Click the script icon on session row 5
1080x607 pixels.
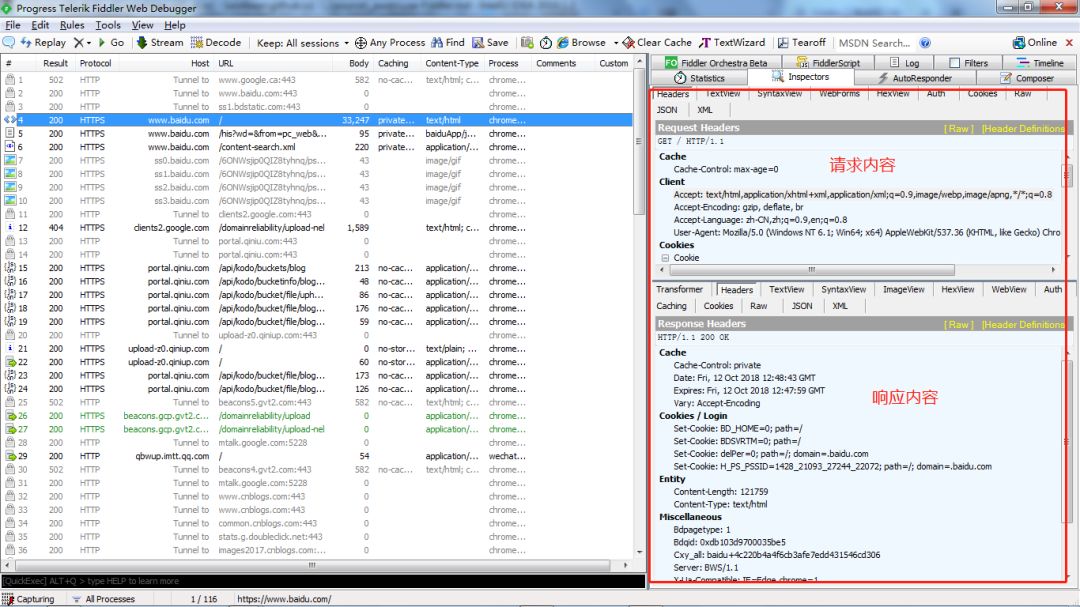pyautogui.click(x=10, y=134)
